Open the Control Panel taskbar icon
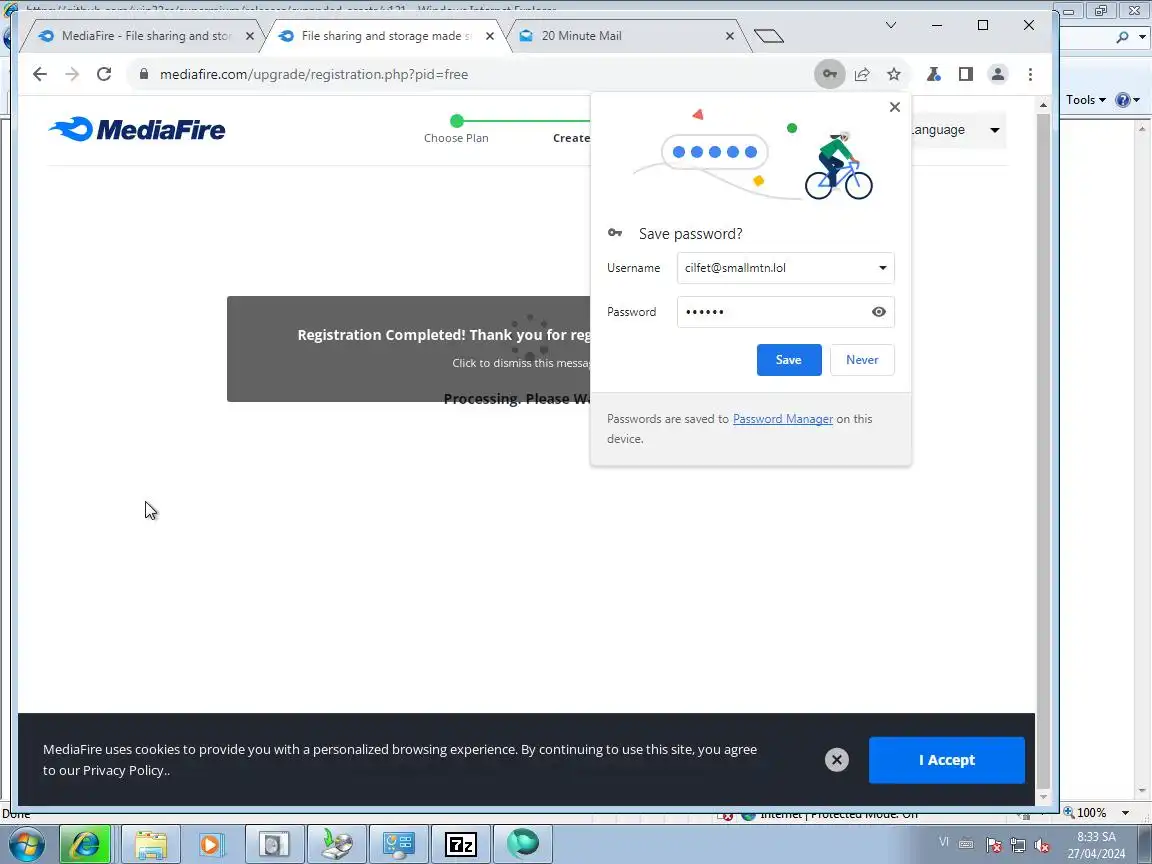 click(399, 845)
